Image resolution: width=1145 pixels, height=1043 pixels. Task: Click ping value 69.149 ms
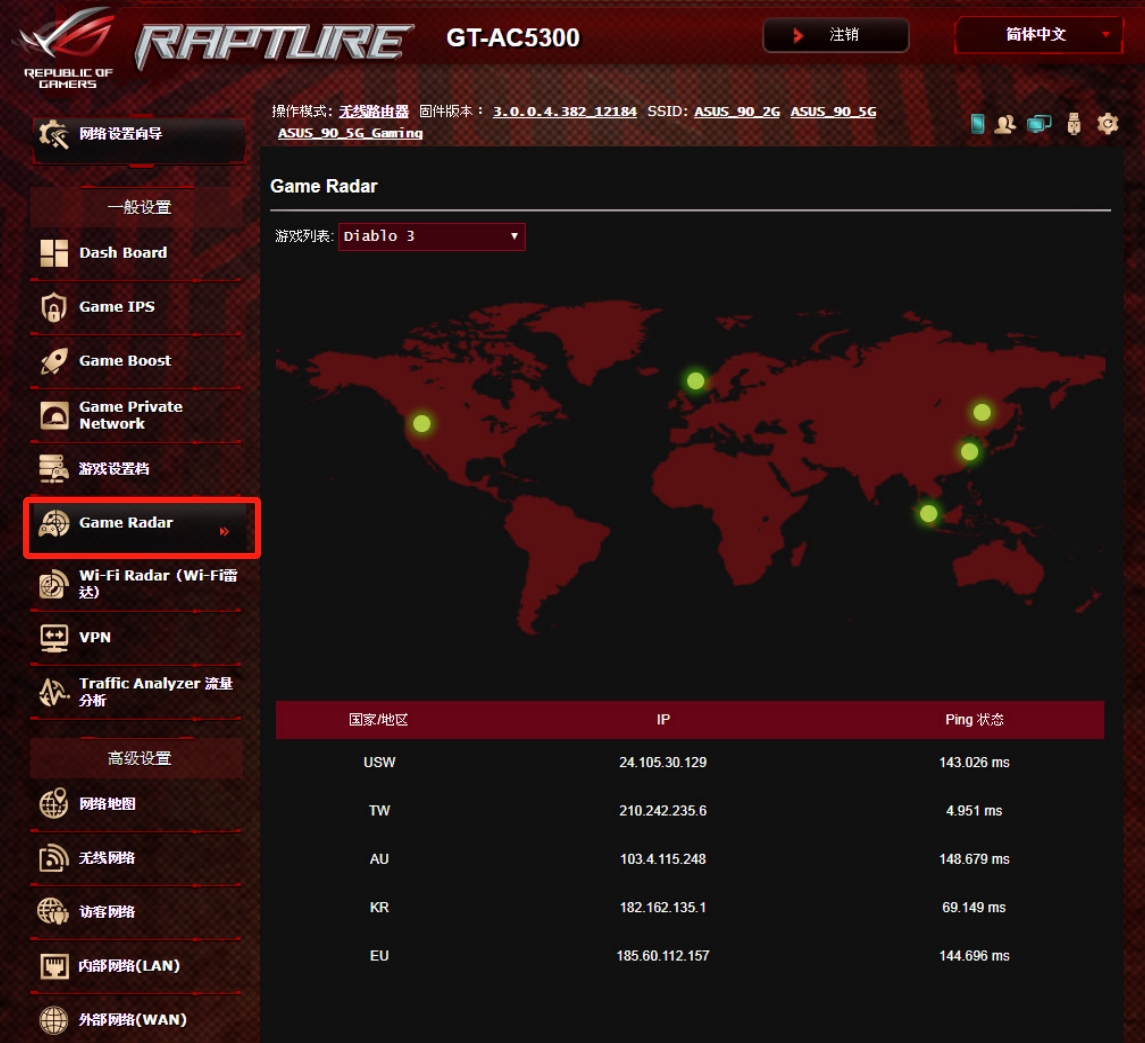point(974,907)
